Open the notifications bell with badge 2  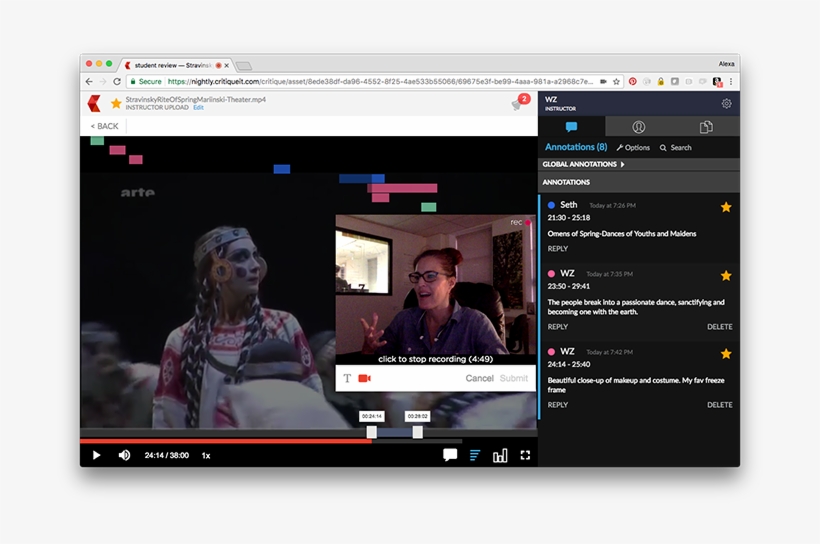[520, 103]
